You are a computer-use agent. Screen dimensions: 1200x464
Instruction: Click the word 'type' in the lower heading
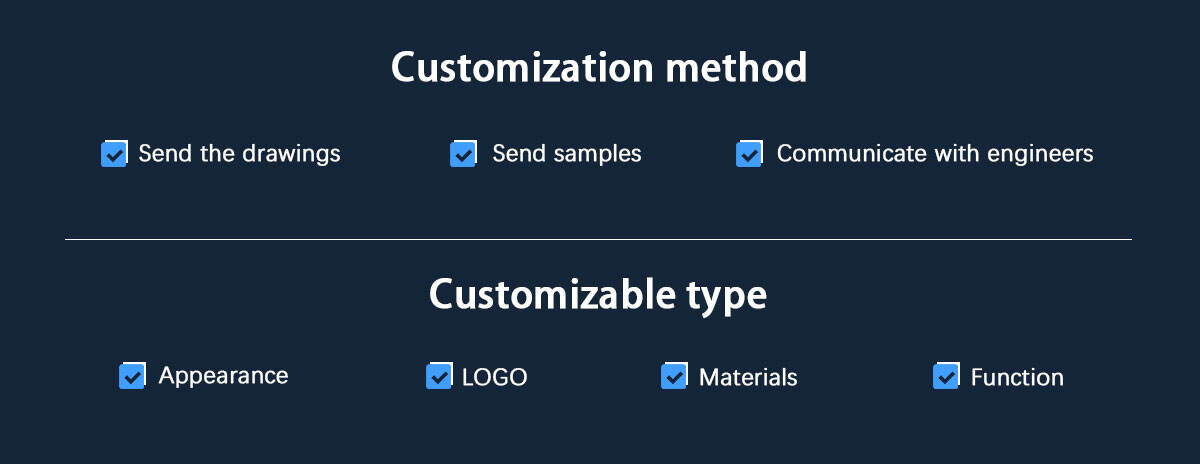727,296
